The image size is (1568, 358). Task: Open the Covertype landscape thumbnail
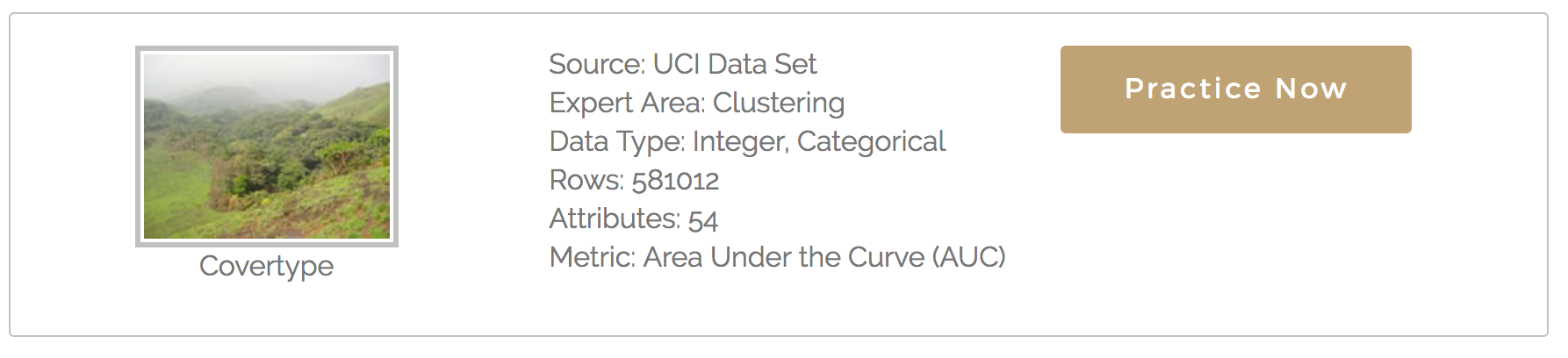click(x=266, y=146)
